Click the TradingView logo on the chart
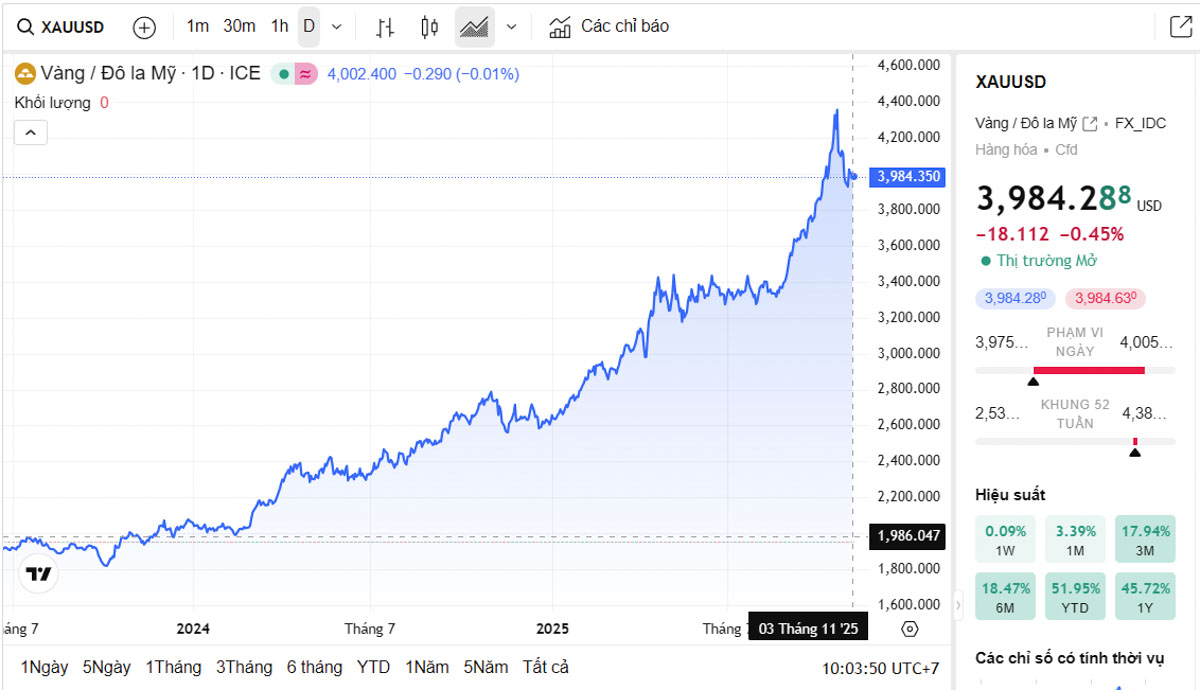Viewport: 1200px width, 690px height. [x=39, y=574]
